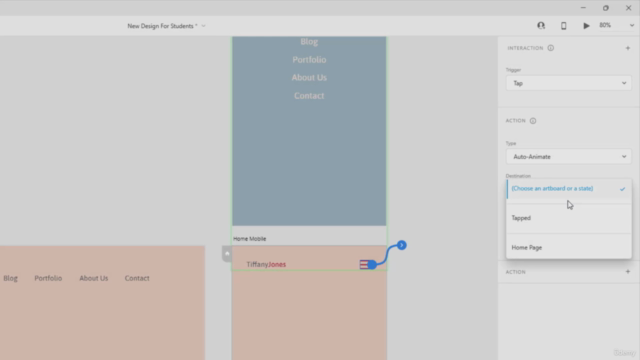Select "Choose an artboard or a state" option
The width and height of the screenshot is (640, 360).
tap(569, 189)
